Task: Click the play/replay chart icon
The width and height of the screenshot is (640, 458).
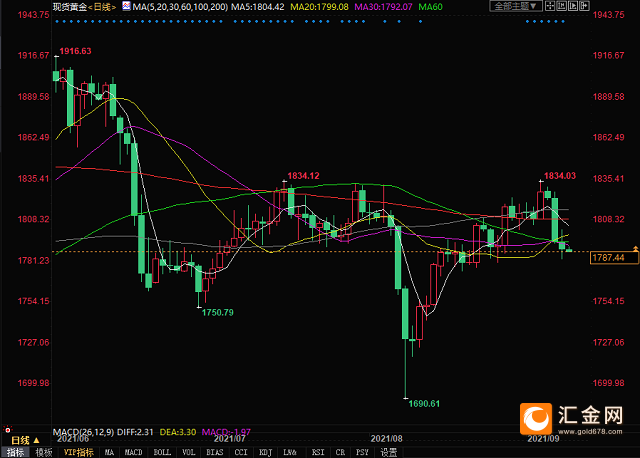Action: (x=573, y=6)
